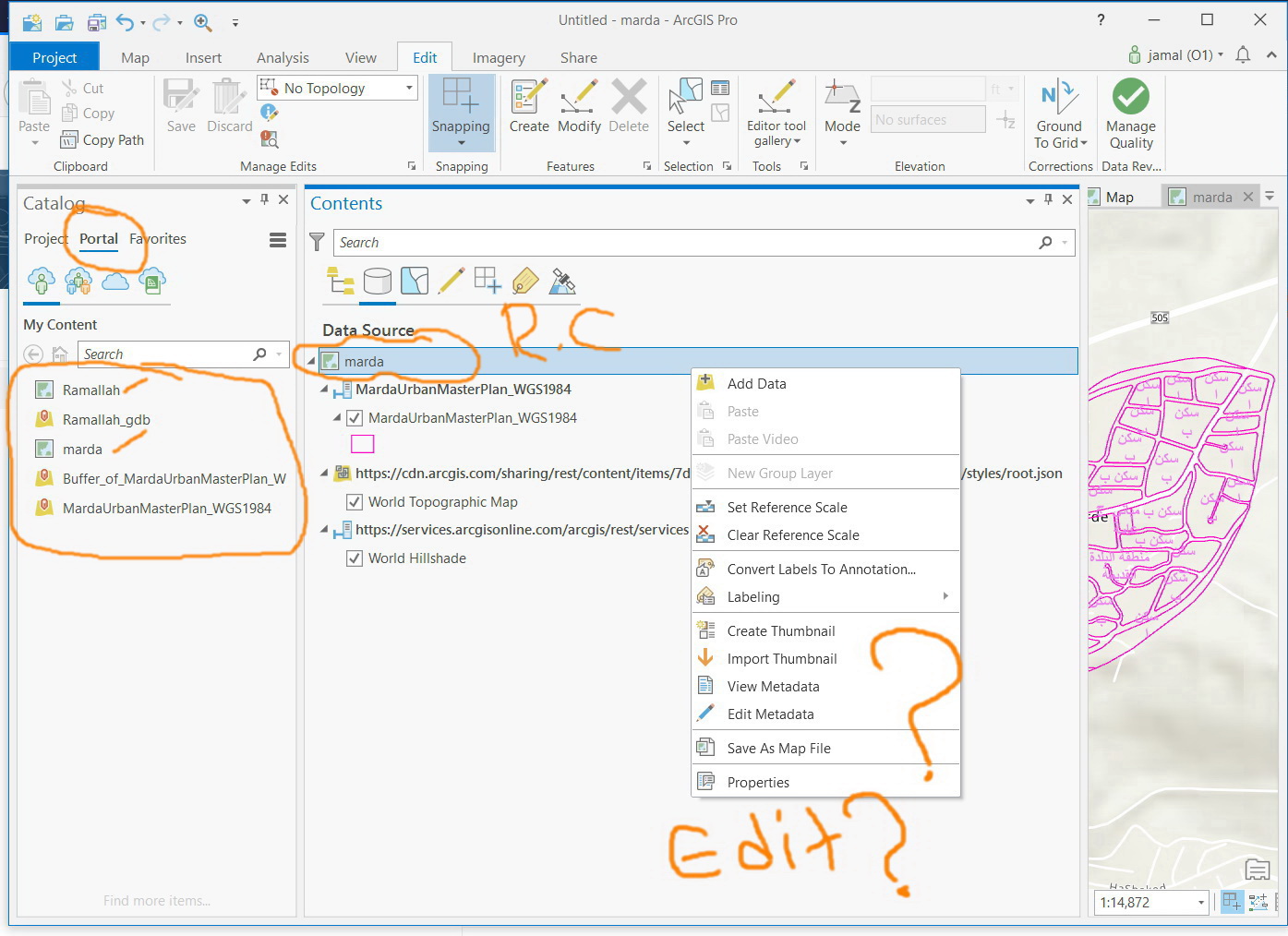
Task: Show My Content portal icon
Action: (42, 281)
